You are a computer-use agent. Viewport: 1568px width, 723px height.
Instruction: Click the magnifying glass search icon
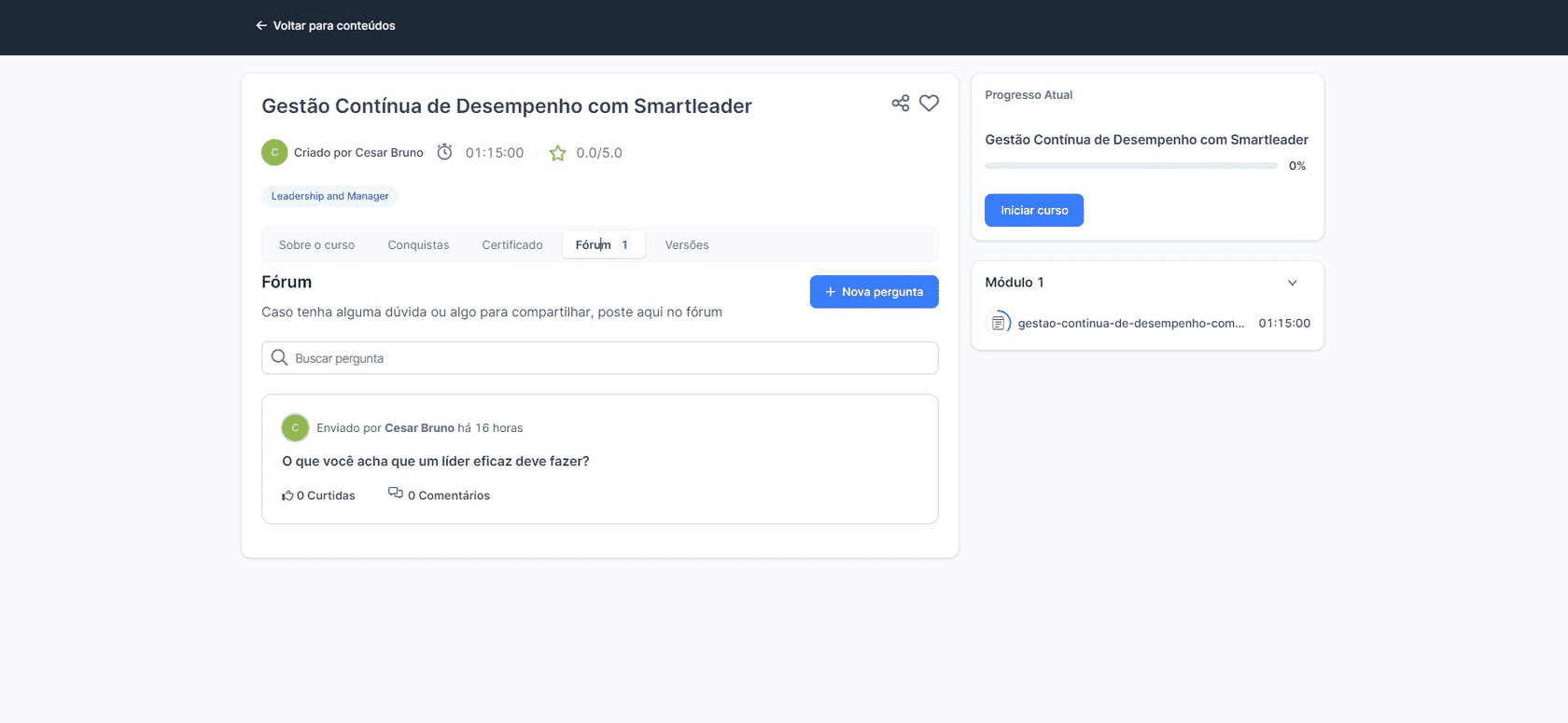pyautogui.click(x=279, y=358)
